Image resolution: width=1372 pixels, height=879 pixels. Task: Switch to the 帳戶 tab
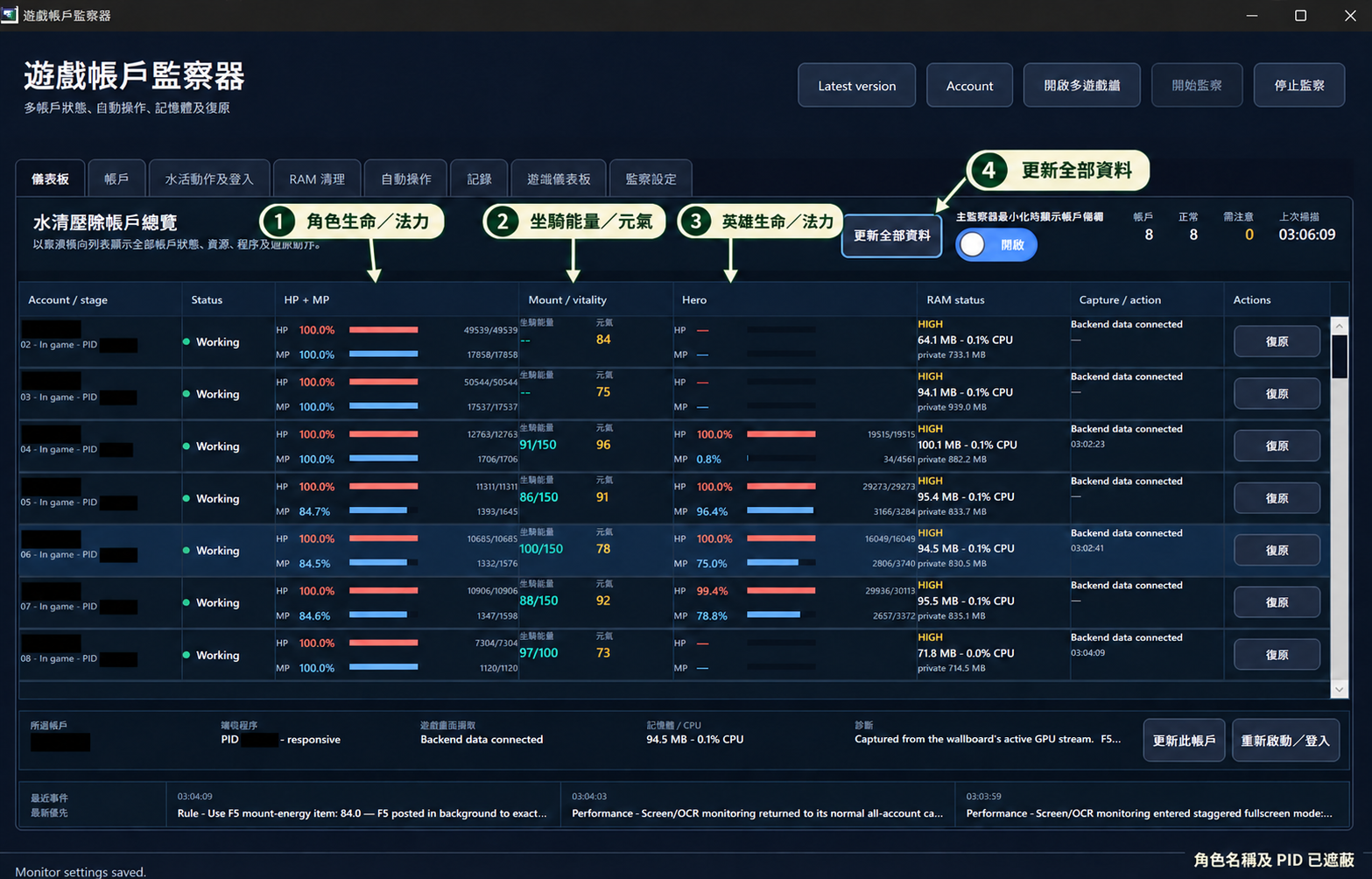click(x=116, y=179)
